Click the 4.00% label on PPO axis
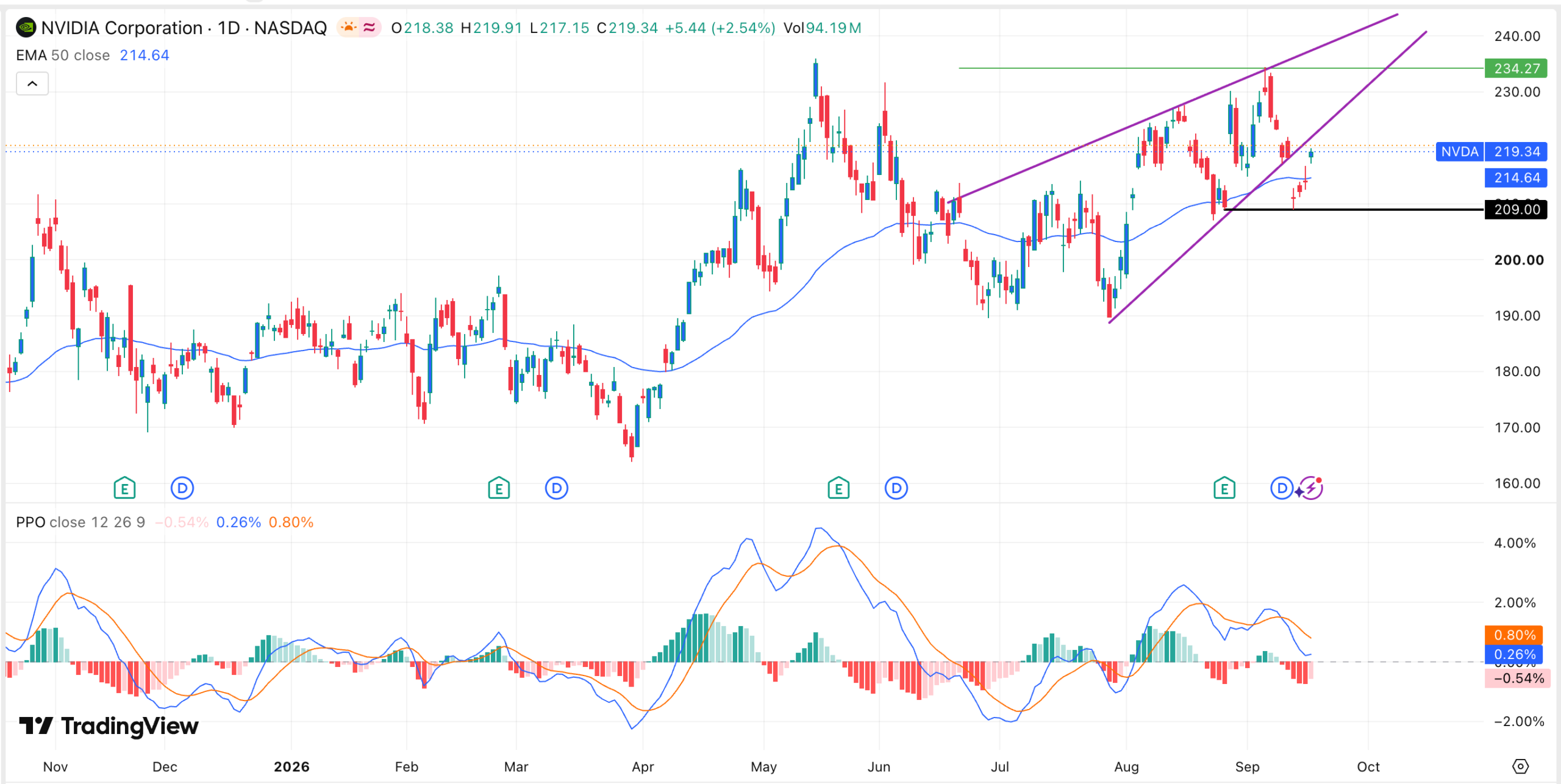The width and height of the screenshot is (1561, 784). click(x=1515, y=543)
